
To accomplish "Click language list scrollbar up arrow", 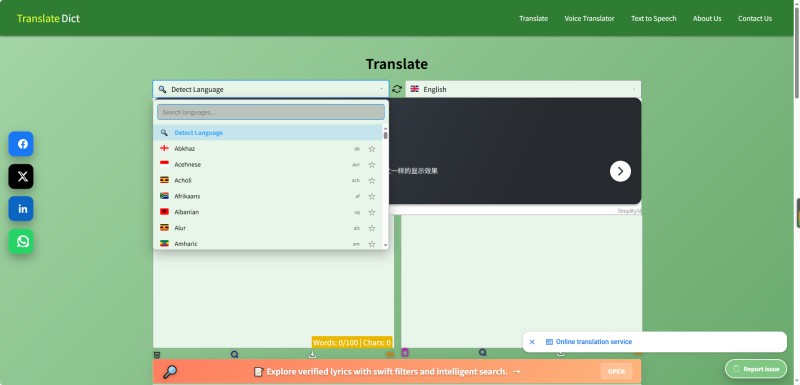I will [385, 128].
